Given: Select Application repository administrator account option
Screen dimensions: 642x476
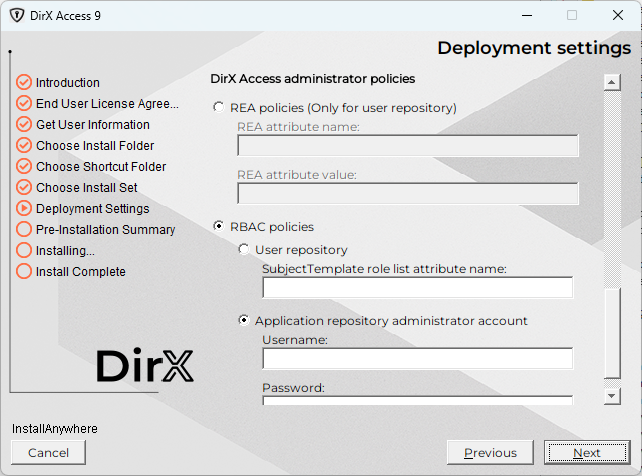Looking at the screenshot, I should (x=244, y=321).
